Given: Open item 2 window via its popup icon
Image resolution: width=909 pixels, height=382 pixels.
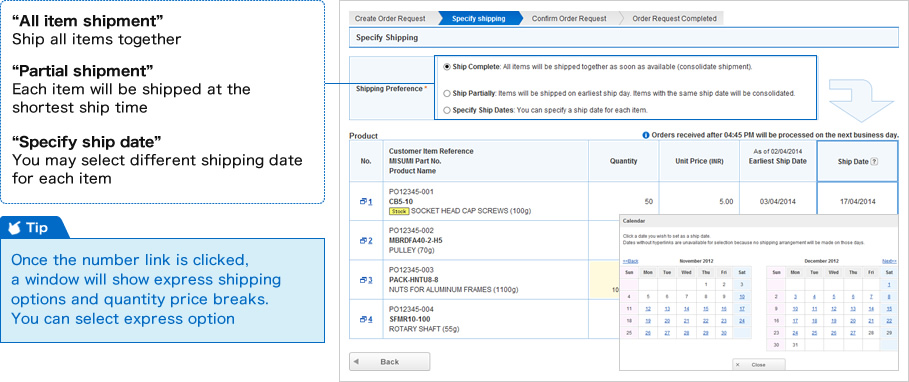Looking at the screenshot, I should click(x=363, y=241).
